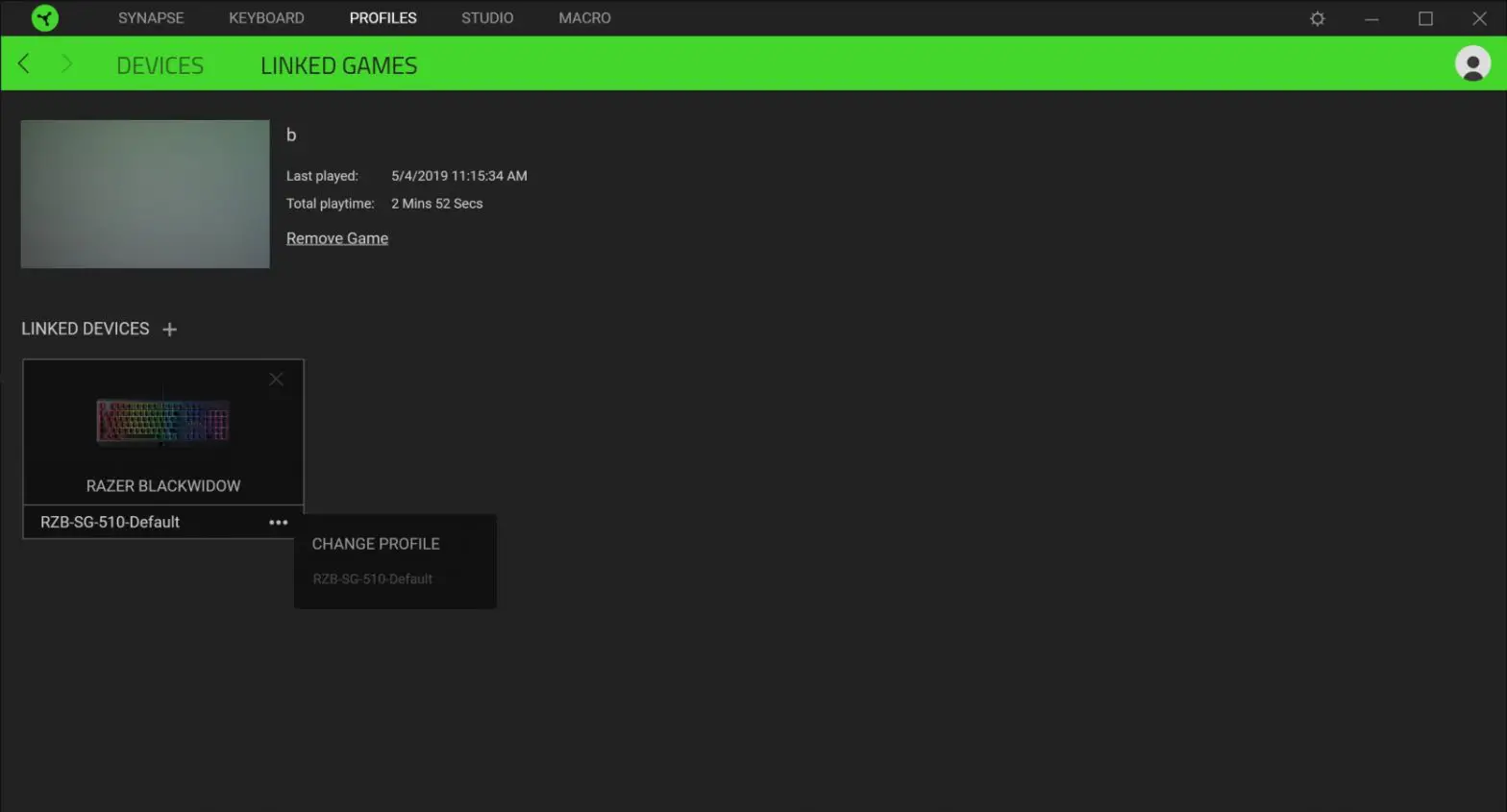Screen dimensions: 1507x812
Task: Click the playtime value 2 Mins 52 Secs
Action: click(x=436, y=204)
